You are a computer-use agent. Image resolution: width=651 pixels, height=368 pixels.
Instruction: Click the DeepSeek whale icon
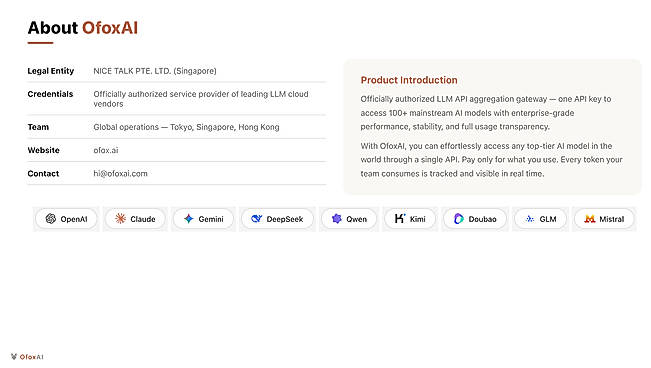[257, 218]
